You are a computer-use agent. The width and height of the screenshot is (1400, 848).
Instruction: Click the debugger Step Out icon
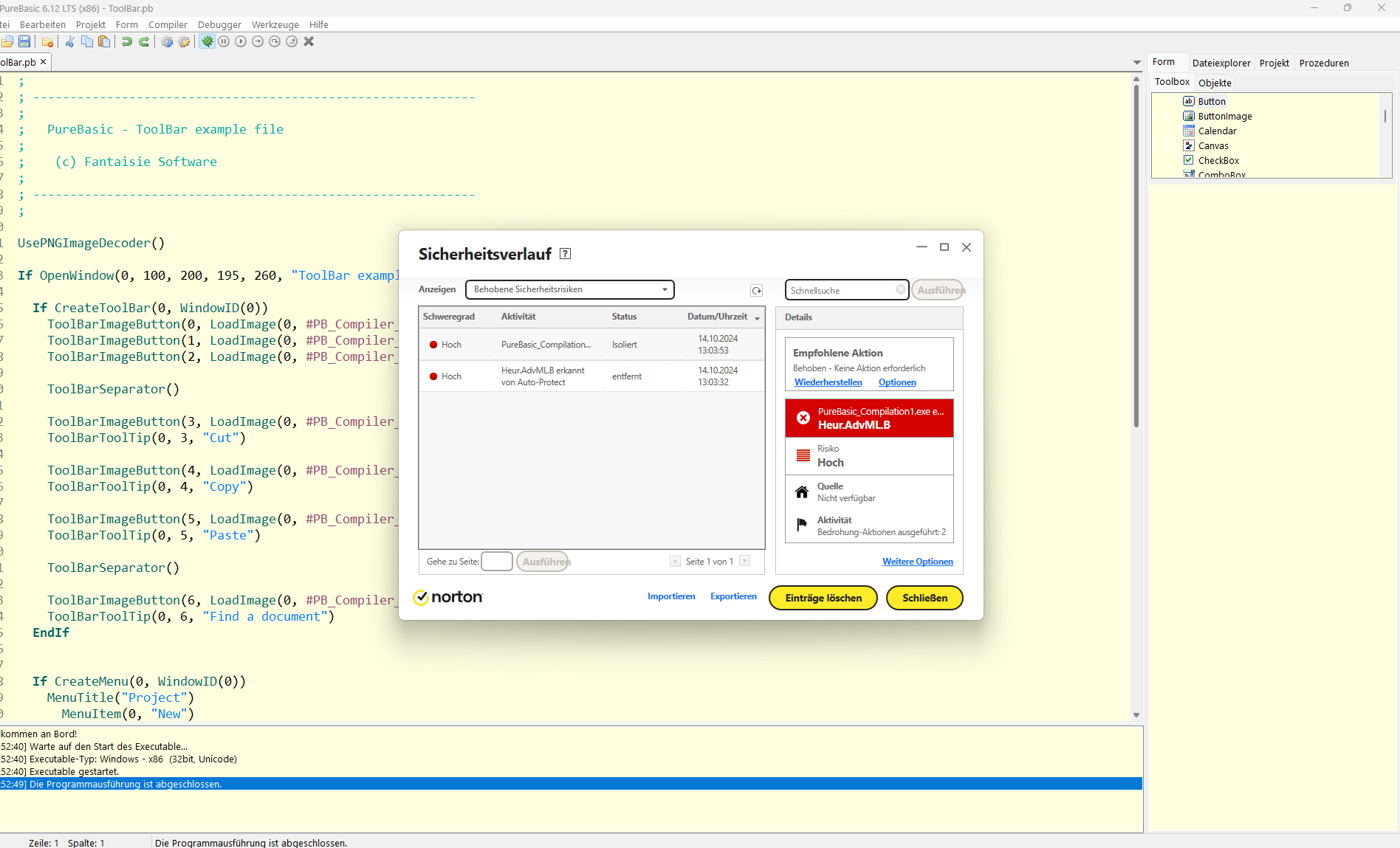(292, 41)
